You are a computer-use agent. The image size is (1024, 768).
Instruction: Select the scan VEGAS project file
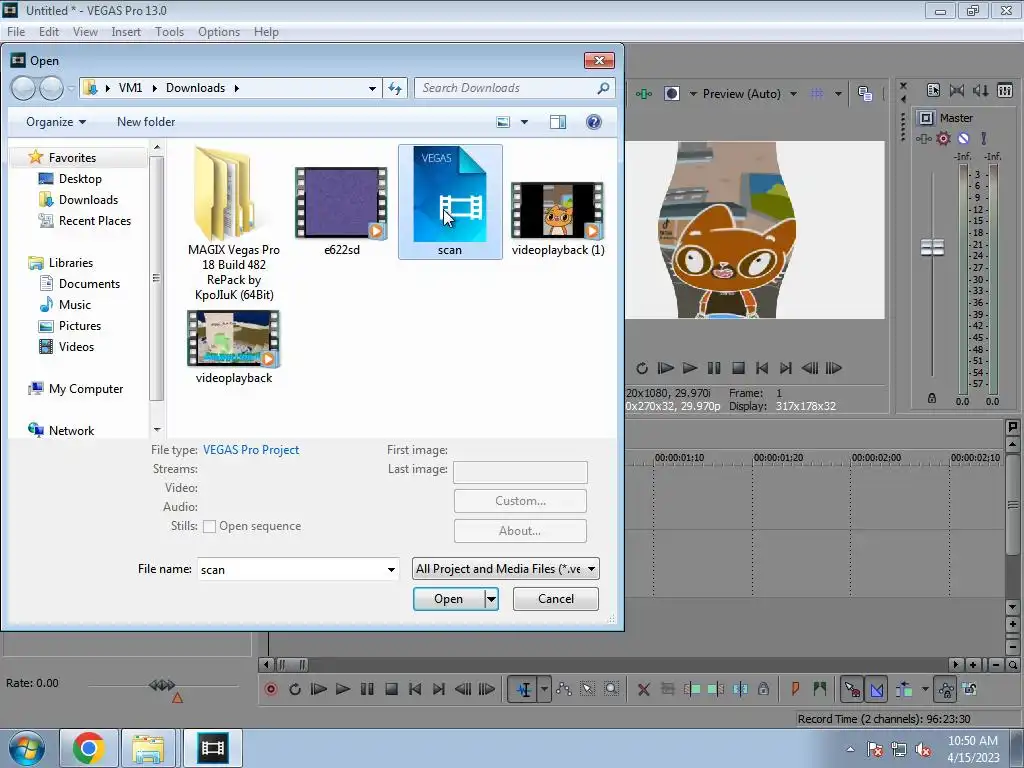click(450, 201)
